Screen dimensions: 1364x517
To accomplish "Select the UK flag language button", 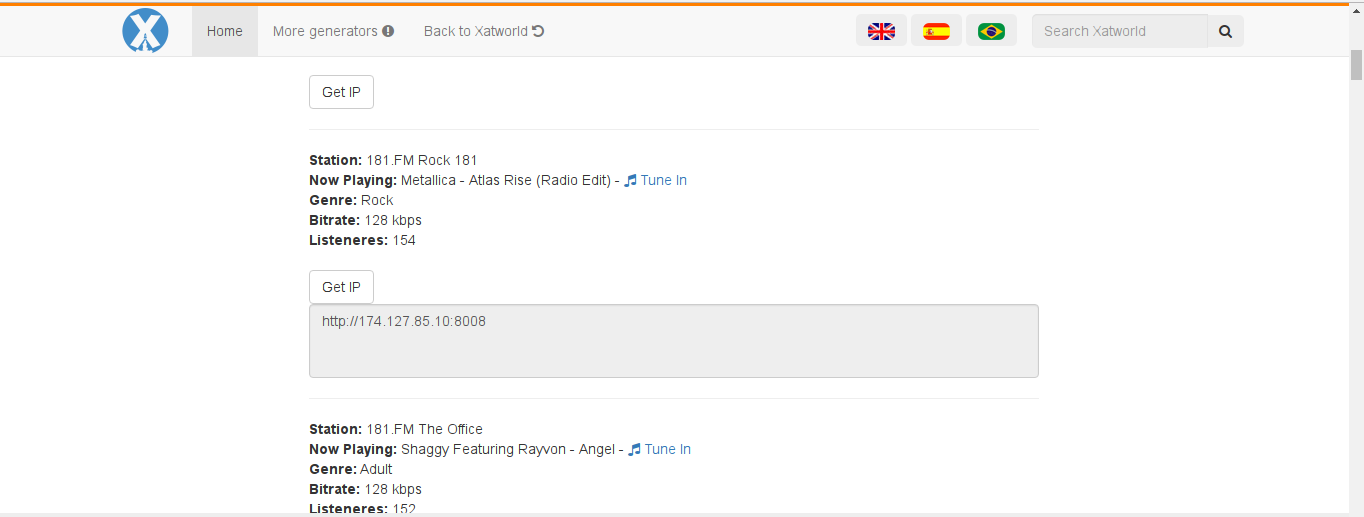I will [881, 31].
